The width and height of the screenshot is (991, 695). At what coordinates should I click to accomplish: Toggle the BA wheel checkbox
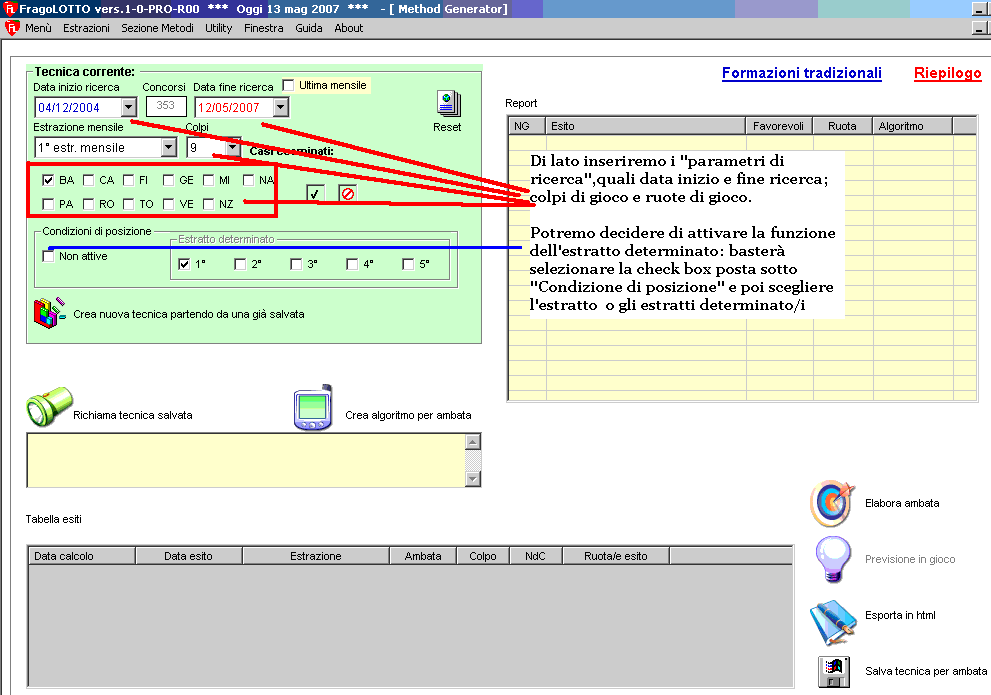coord(48,181)
